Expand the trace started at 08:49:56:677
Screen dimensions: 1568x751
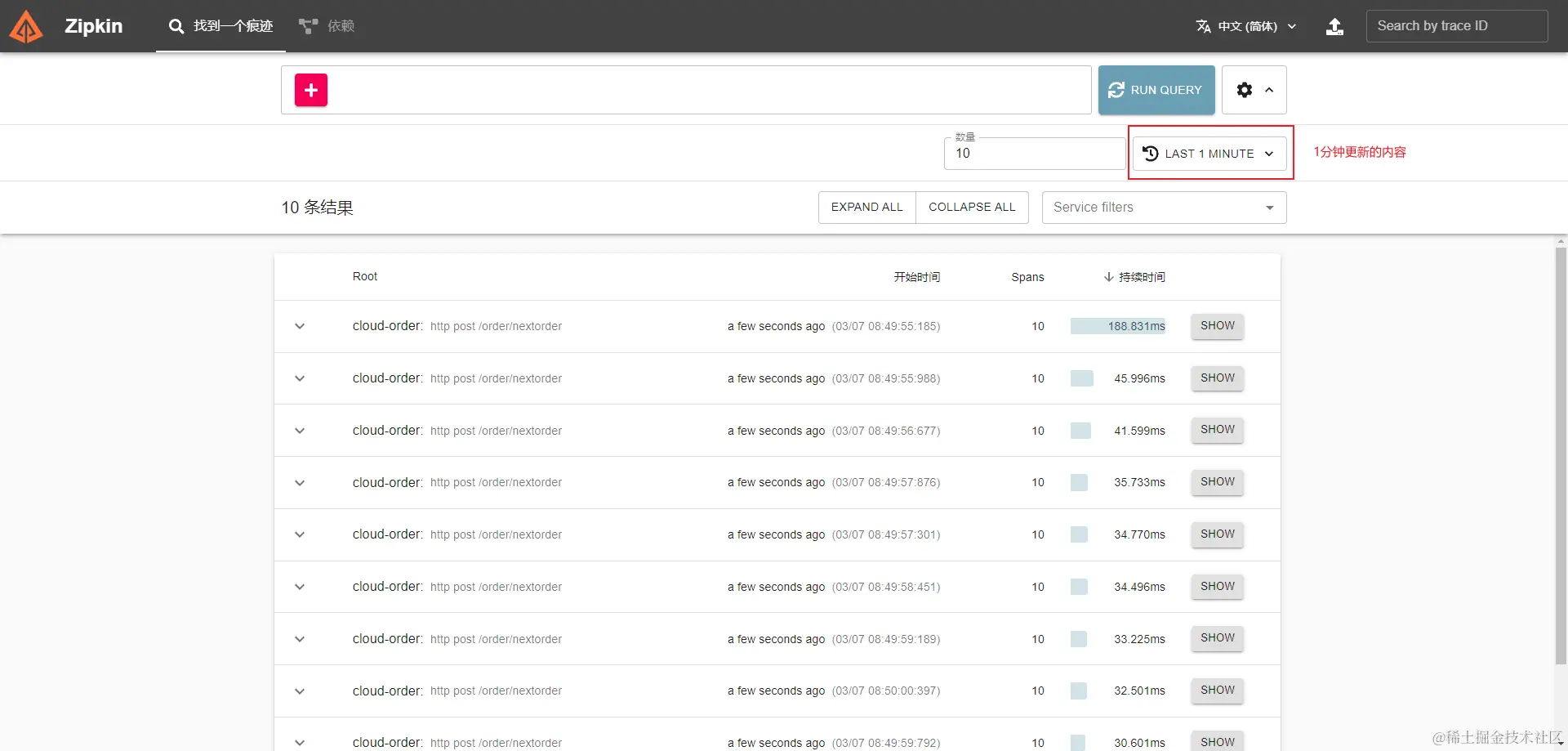[x=300, y=431]
